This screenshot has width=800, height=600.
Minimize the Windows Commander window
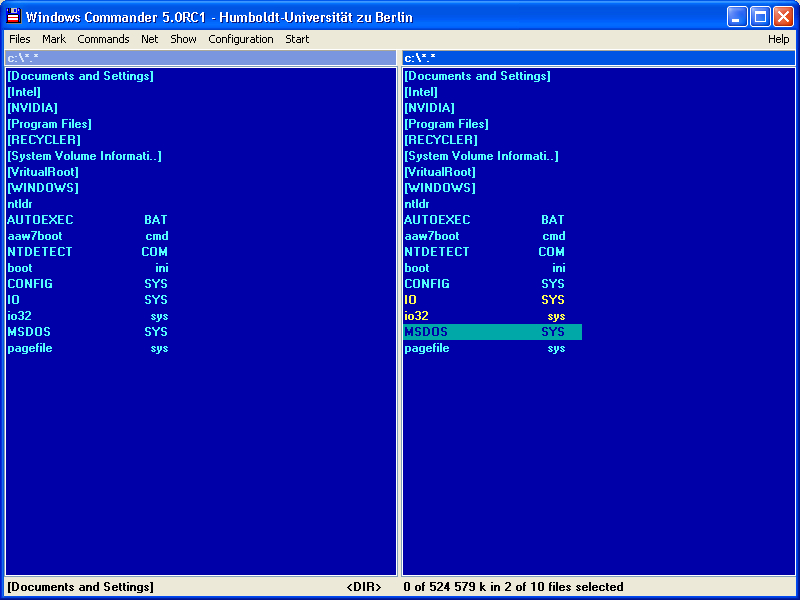click(x=737, y=17)
